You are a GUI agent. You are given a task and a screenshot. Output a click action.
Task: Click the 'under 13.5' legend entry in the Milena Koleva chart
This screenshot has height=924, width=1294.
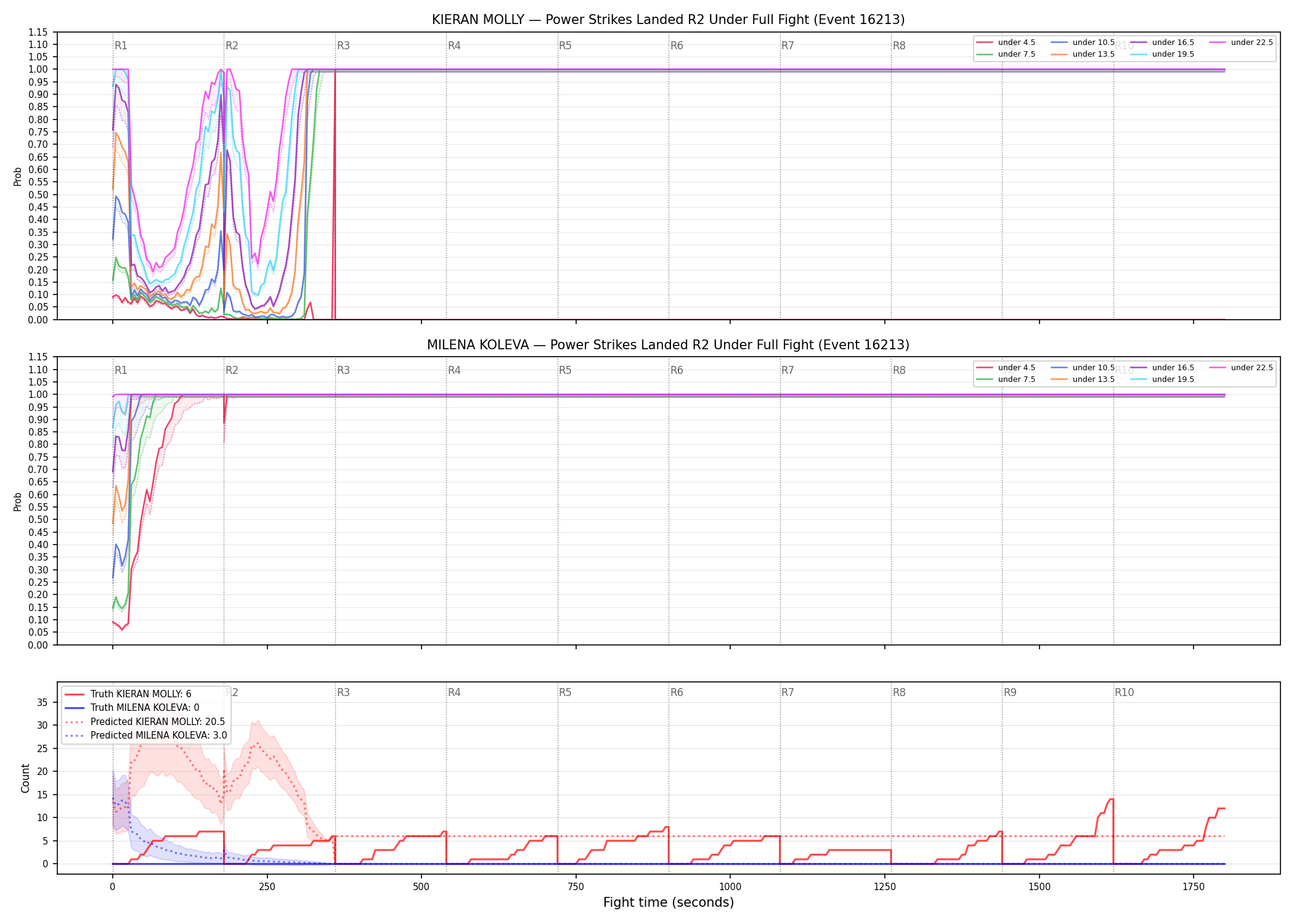click(1083, 379)
